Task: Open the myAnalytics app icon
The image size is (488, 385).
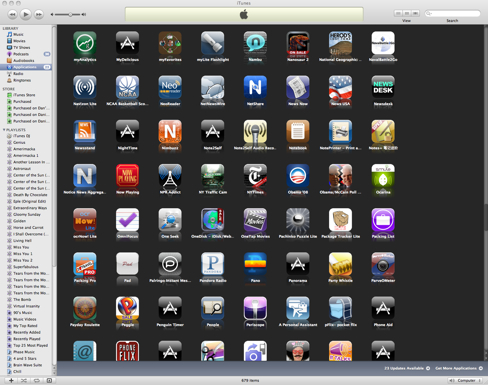Action: (x=85, y=43)
